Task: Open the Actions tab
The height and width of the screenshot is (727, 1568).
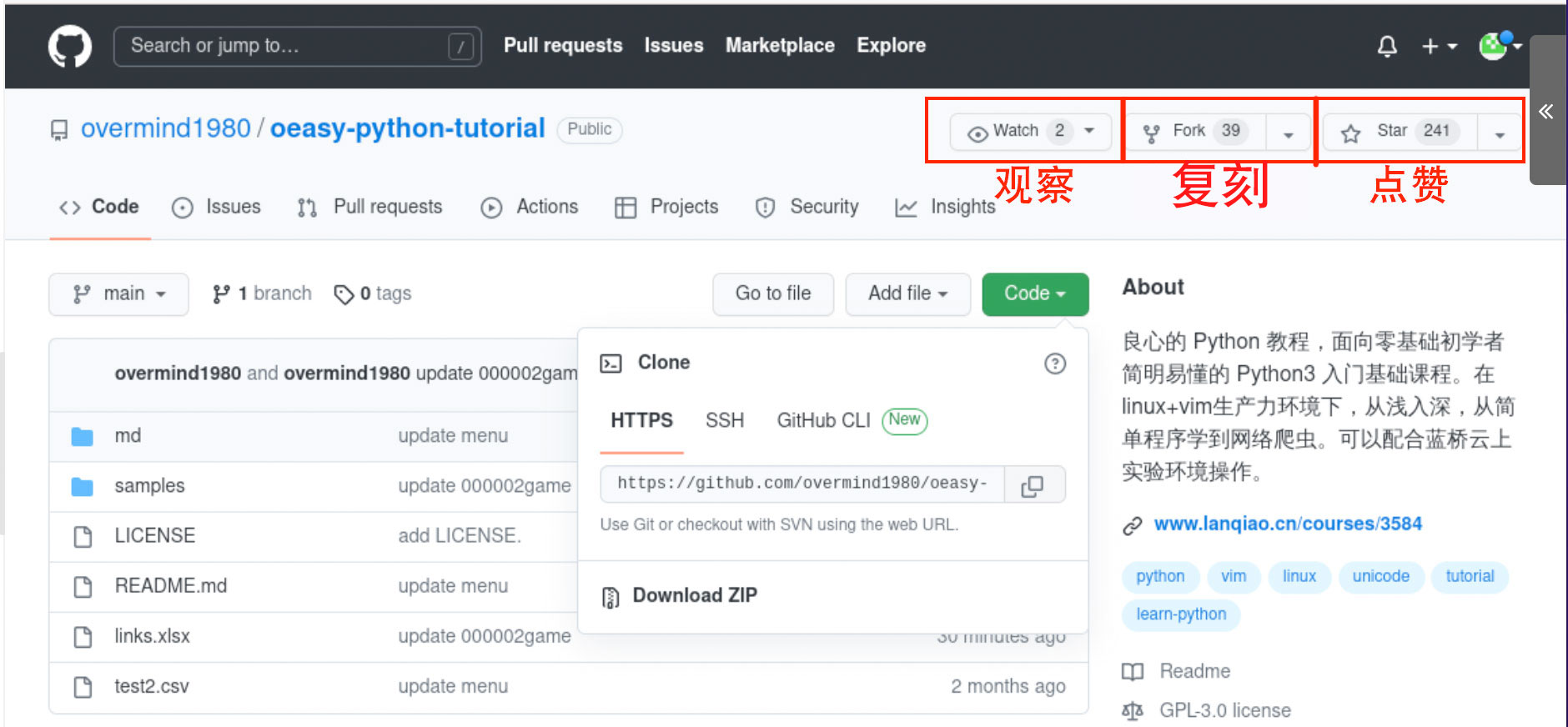Action: (530, 207)
